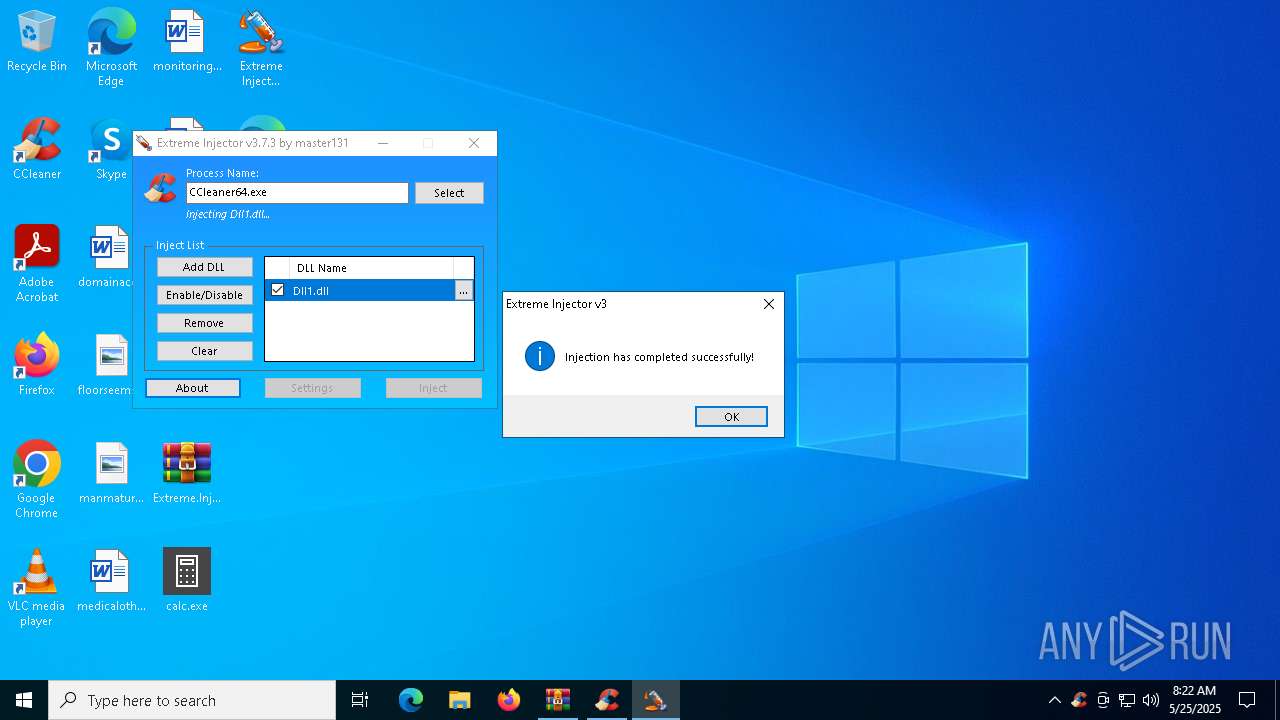
Task: Click the CCleaner process icon in injector
Action: 160,187
